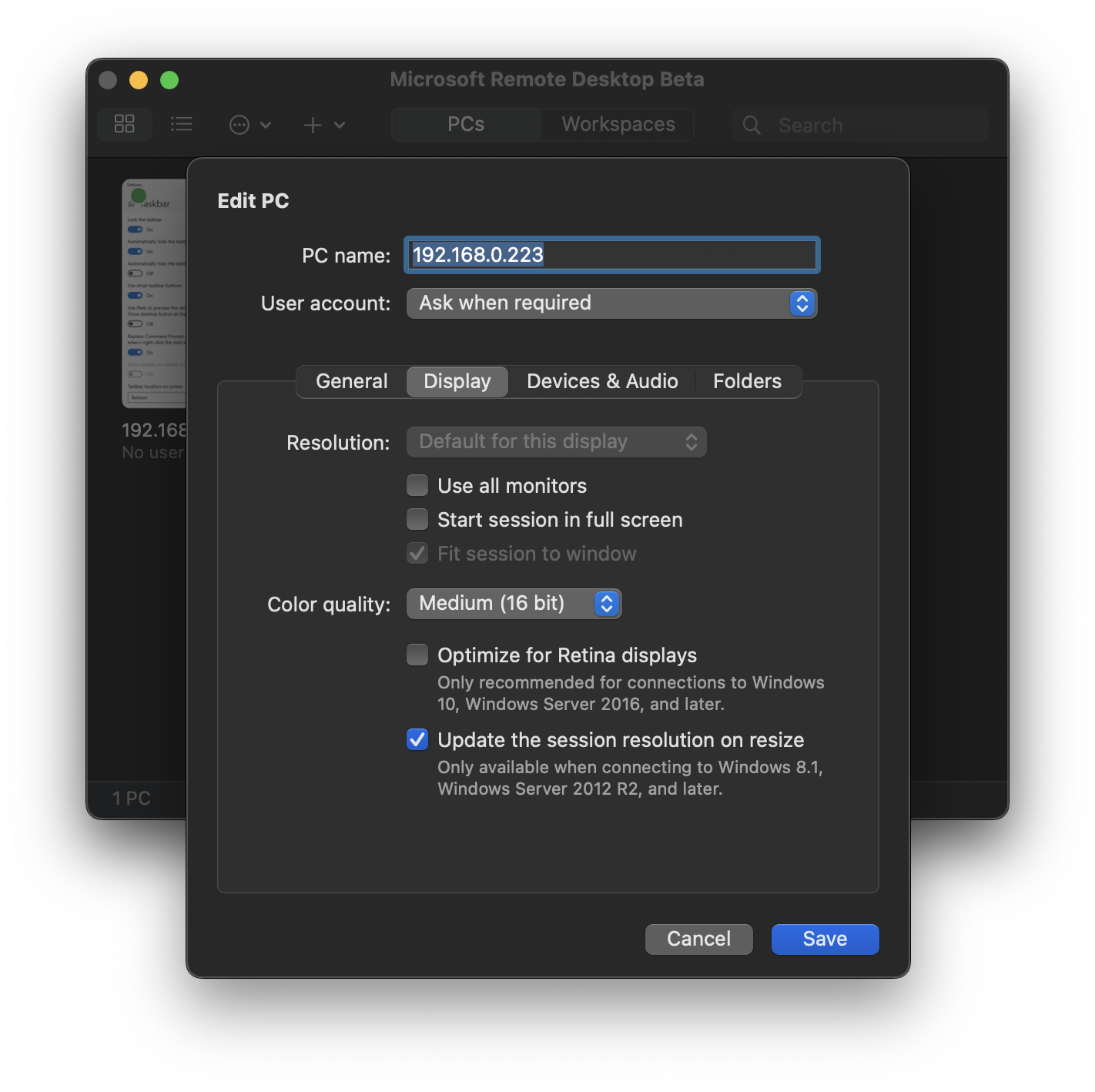Open the Resolution dropdown
The height and width of the screenshot is (1092, 1095).
(x=557, y=442)
